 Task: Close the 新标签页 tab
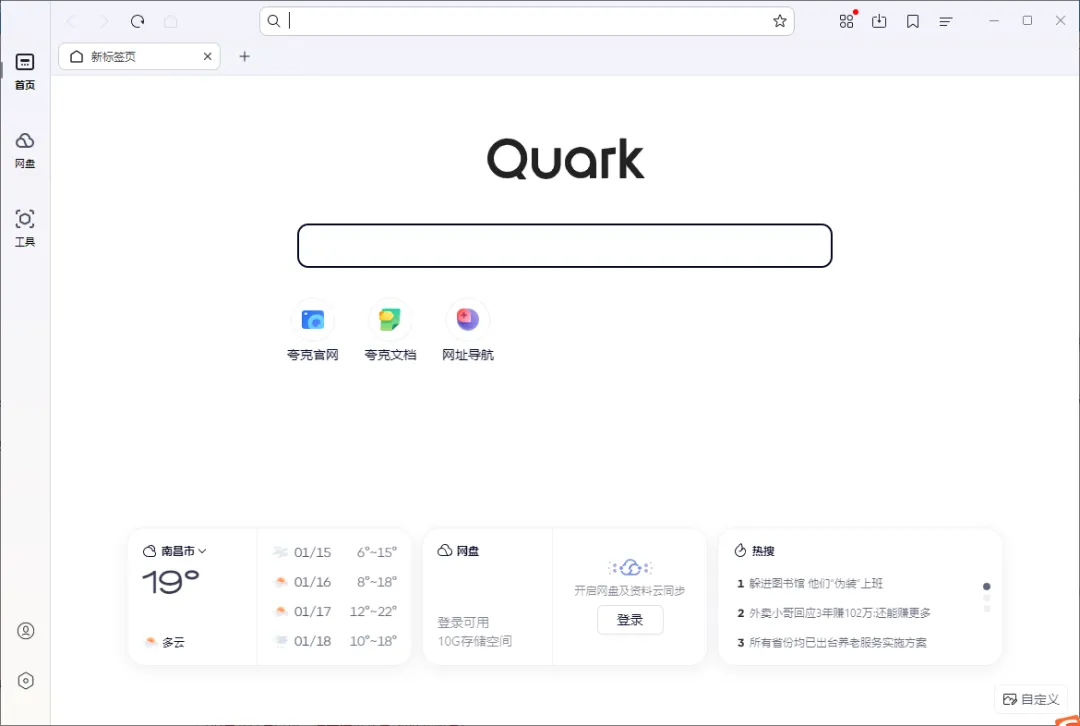coord(207,56)
